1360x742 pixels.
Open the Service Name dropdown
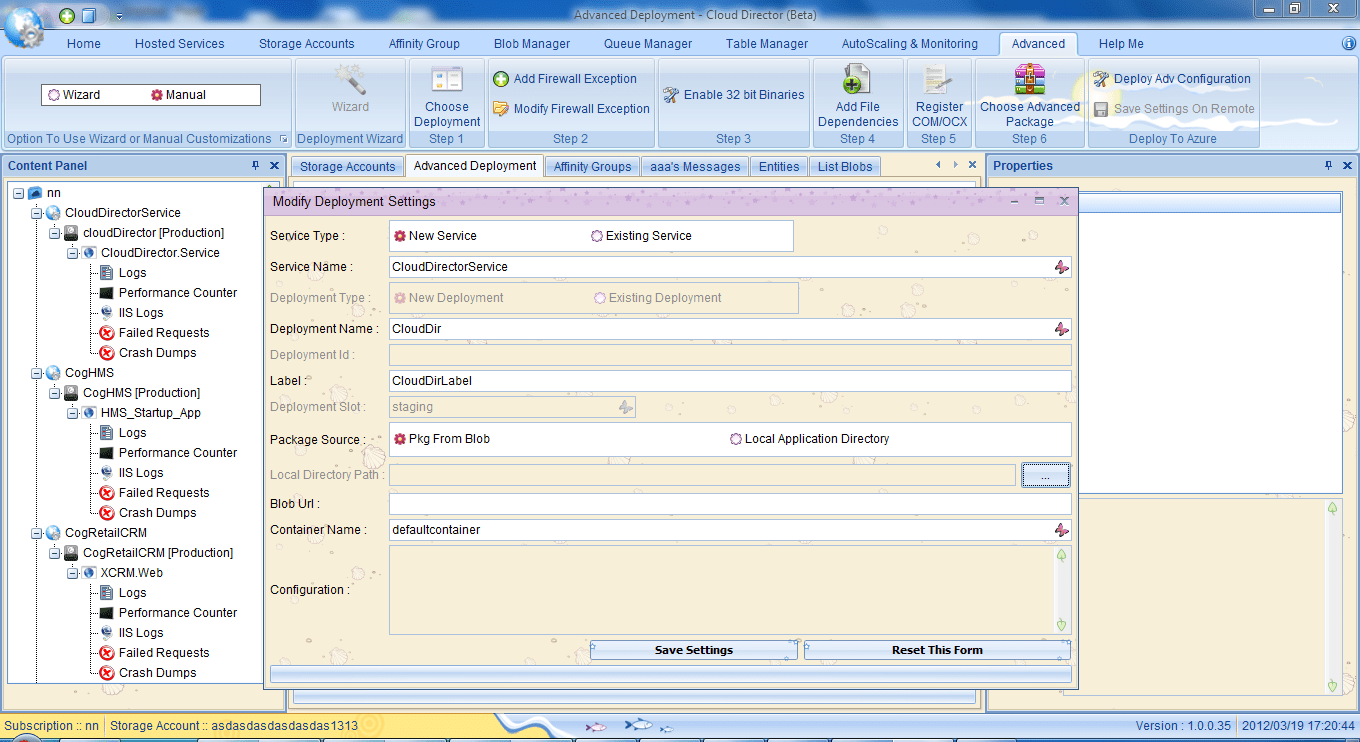(1061, 267)
